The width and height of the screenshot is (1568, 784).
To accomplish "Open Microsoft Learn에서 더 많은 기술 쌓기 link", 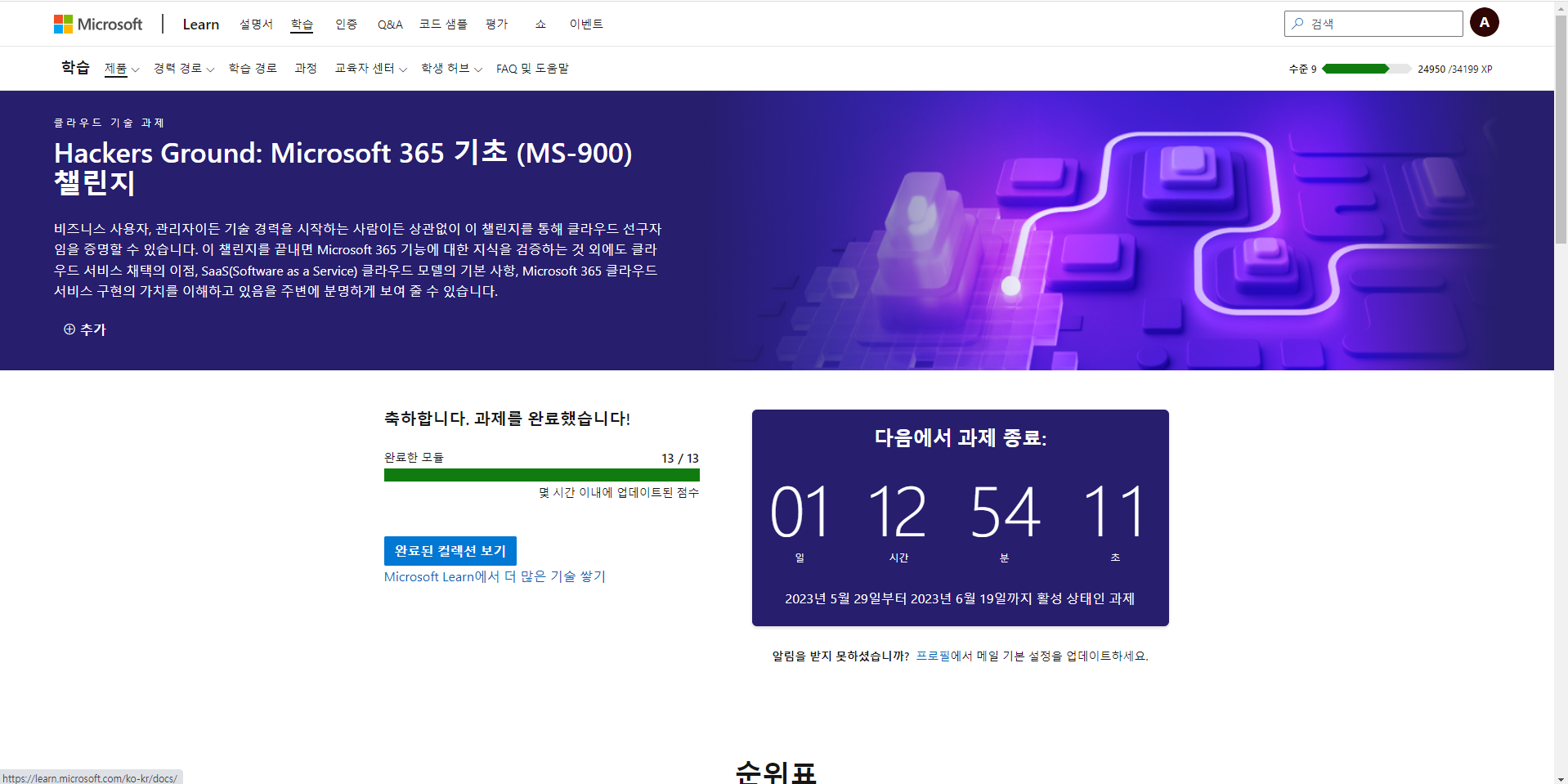I will click(494, 576).
